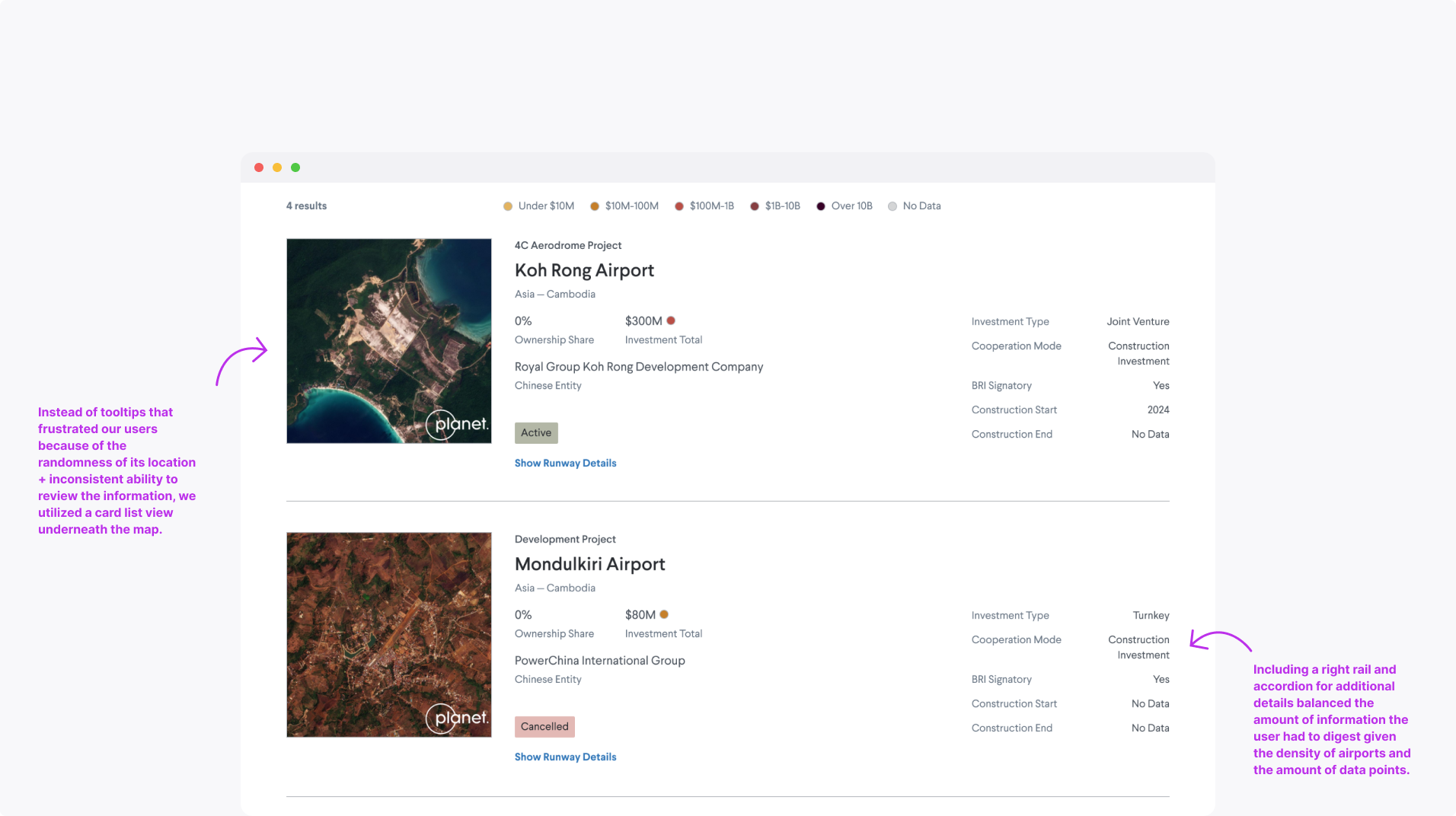The height and width of the screenshot is (816, 1456).
Task: Click the Development Project label
Action: (x=565, y=539)
